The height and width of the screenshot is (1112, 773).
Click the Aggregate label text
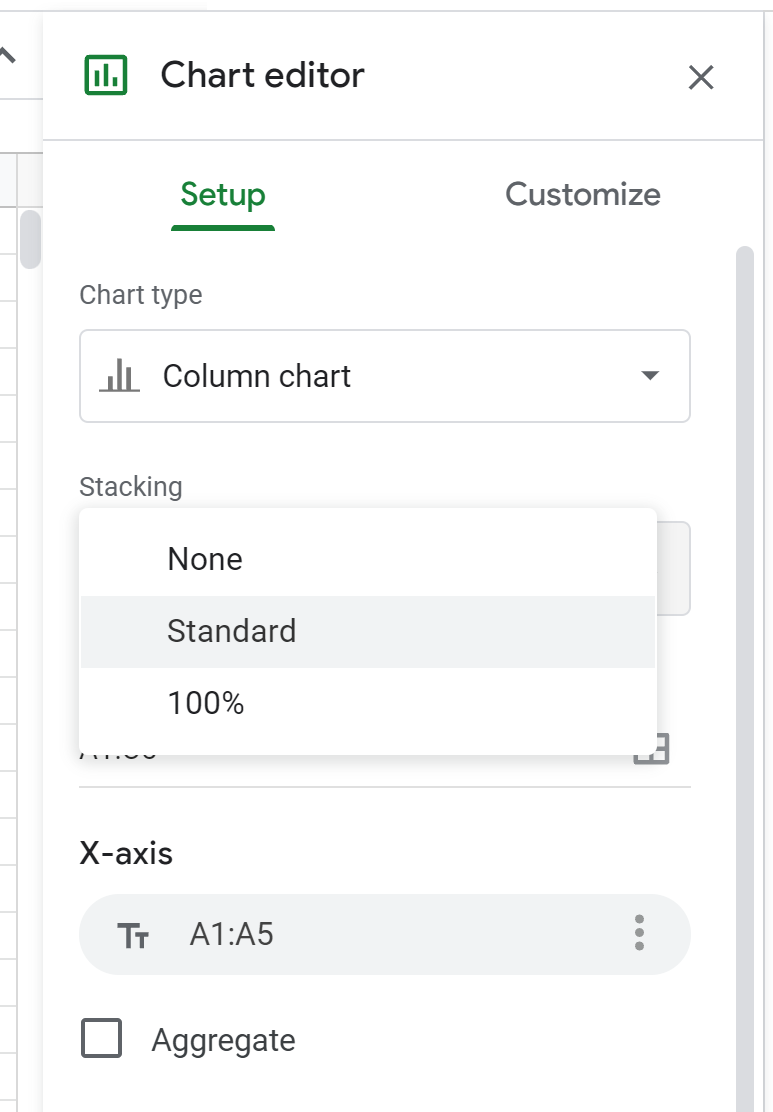(x=223, y=1040)
